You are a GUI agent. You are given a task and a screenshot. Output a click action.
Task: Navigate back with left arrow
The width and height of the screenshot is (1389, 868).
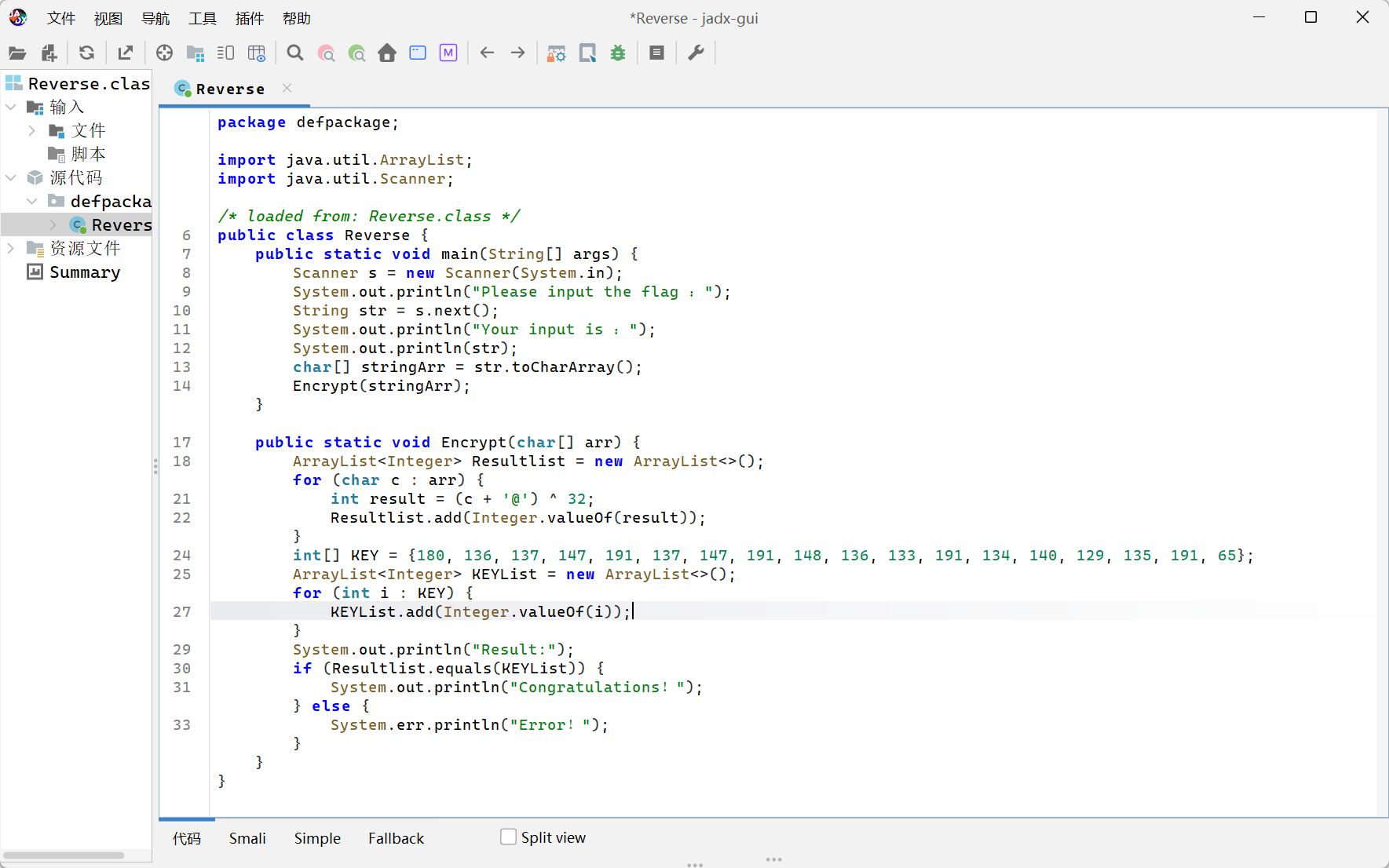(x=487, y=53)
